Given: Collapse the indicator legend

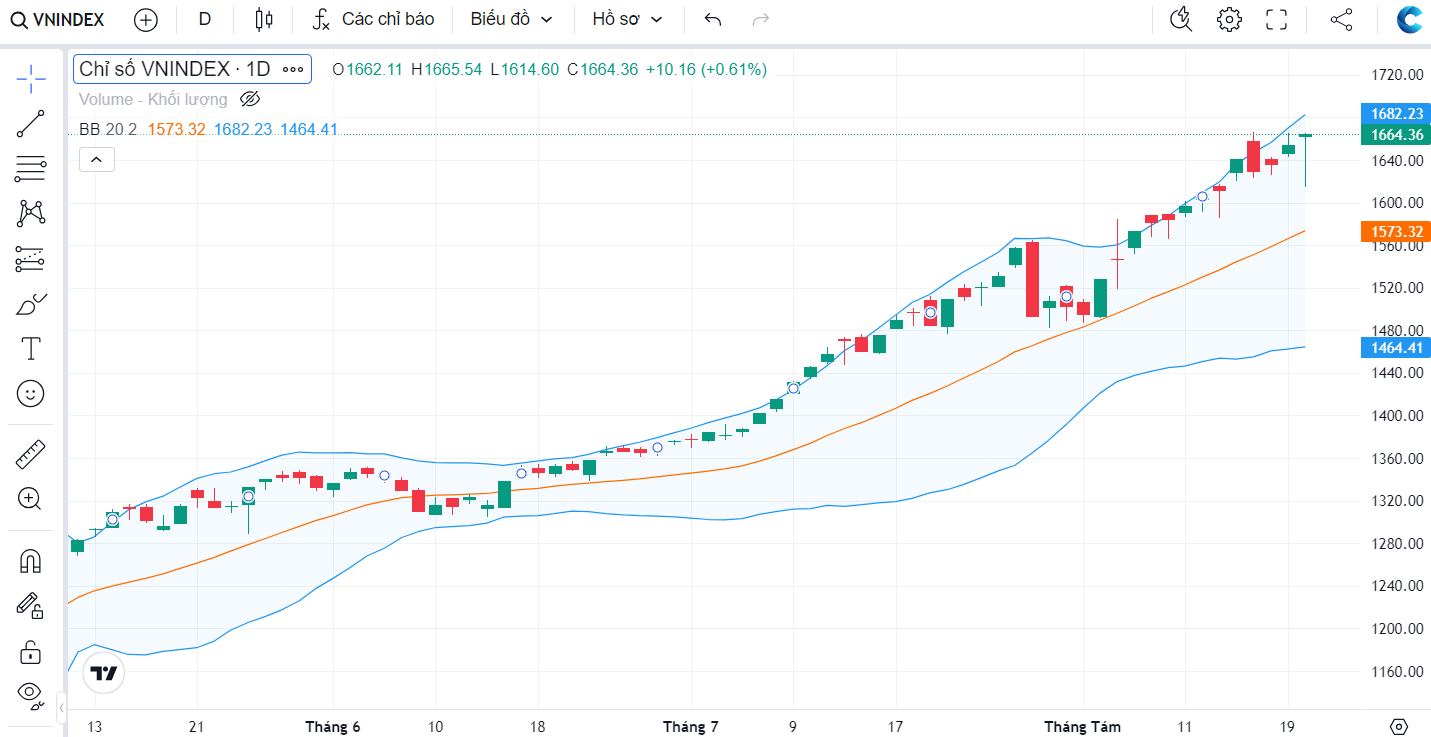Looking at the screenshot, I should (97, 159).
